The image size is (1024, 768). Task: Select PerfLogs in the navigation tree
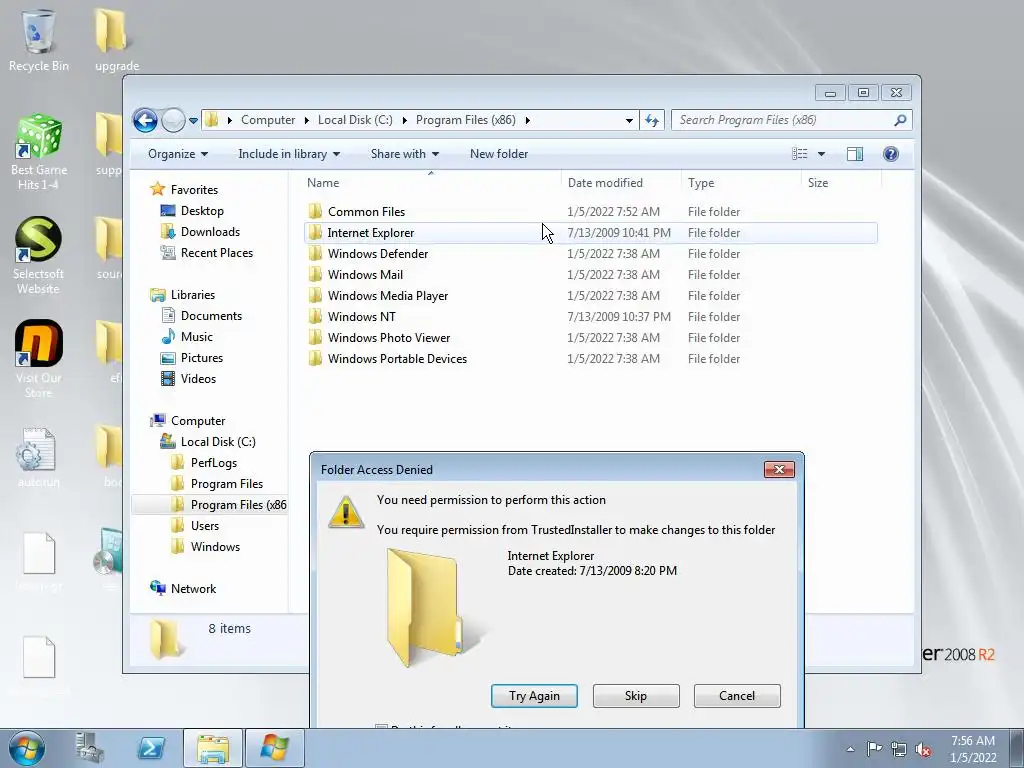tap(214, 463)
